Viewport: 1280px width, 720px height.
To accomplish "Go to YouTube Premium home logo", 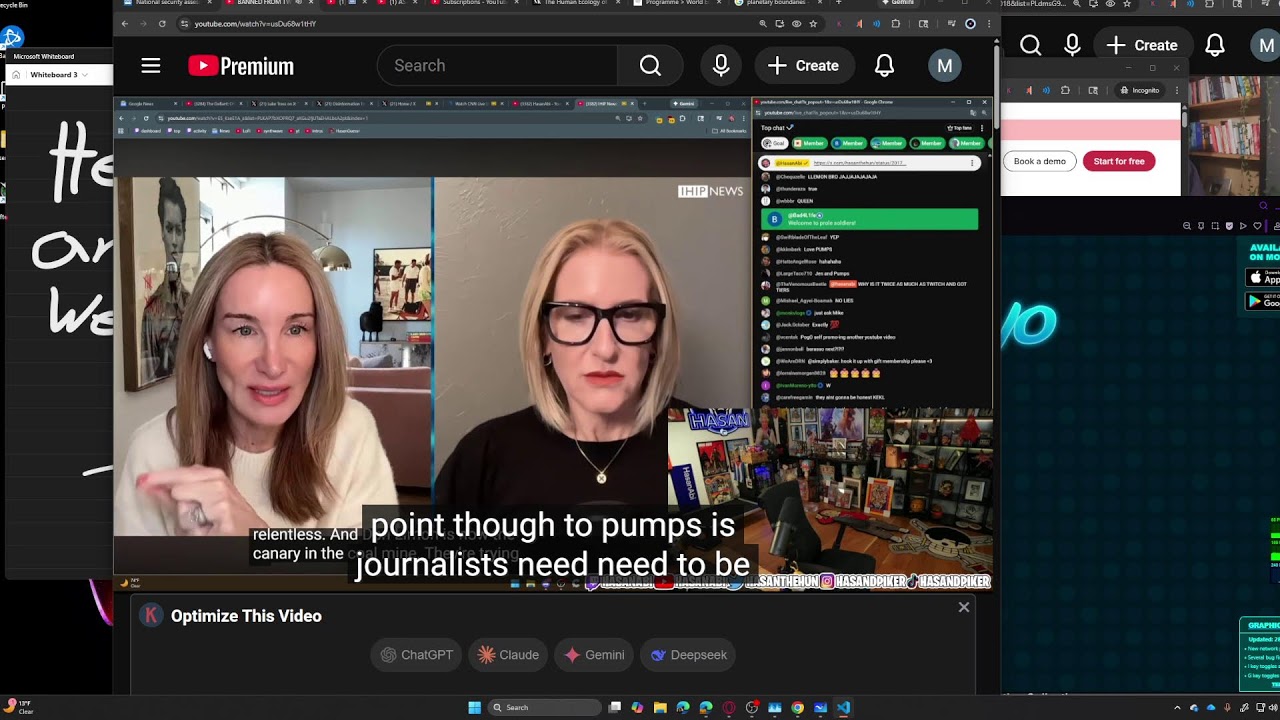I will pyautogui.click(x=241, y=66).
